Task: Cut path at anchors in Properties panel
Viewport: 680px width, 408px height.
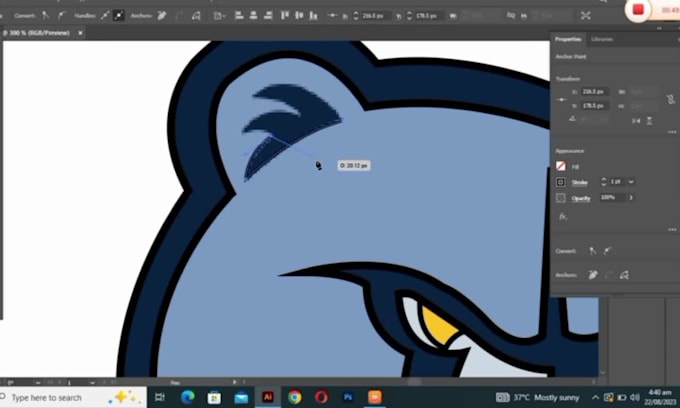Action: (624, 274)
